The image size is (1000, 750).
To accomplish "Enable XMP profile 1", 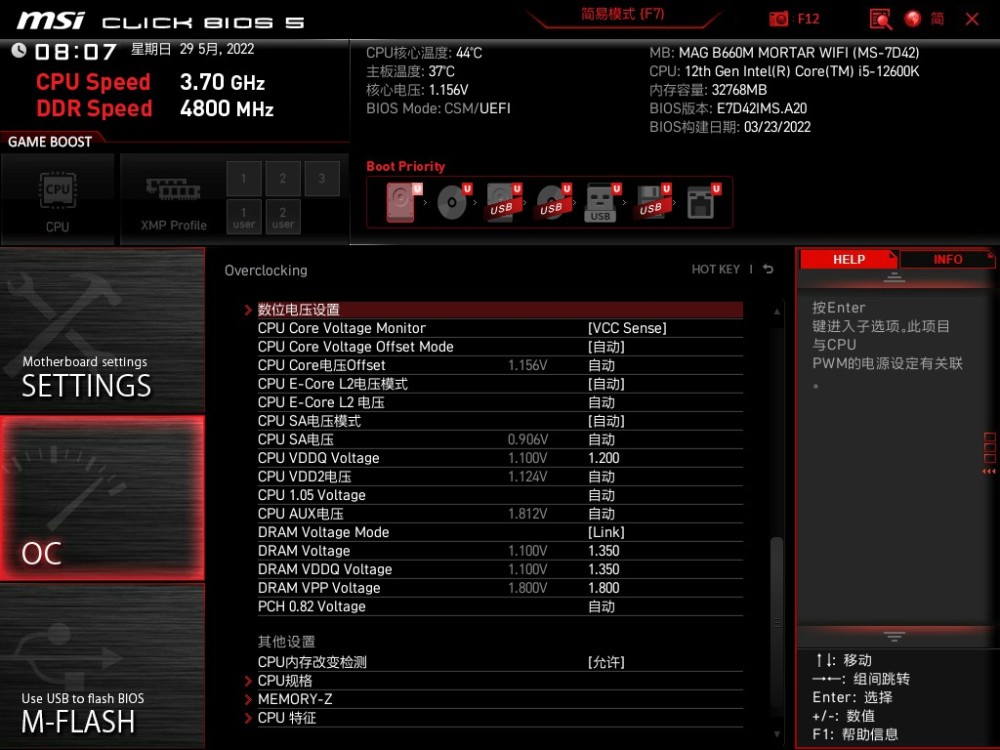I will coord(244,179).
